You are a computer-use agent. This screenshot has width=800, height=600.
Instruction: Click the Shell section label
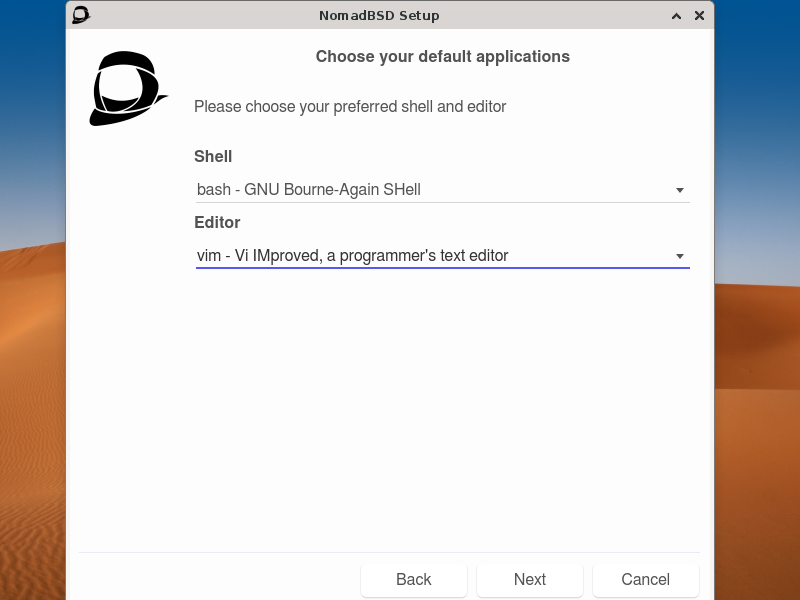pyautogui.click(x=212, y=157)
